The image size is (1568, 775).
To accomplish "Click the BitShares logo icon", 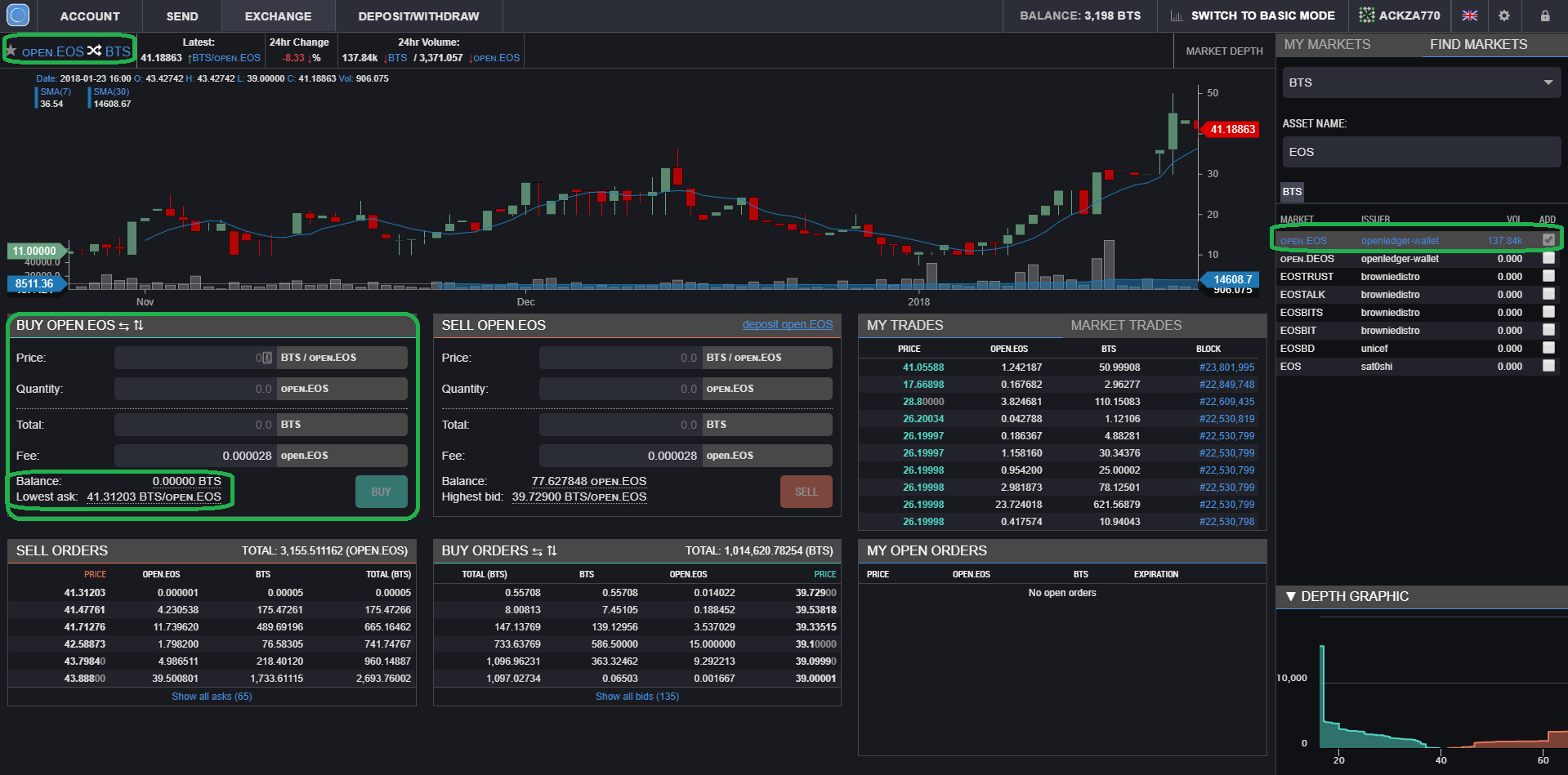I will tap(17, 15).
